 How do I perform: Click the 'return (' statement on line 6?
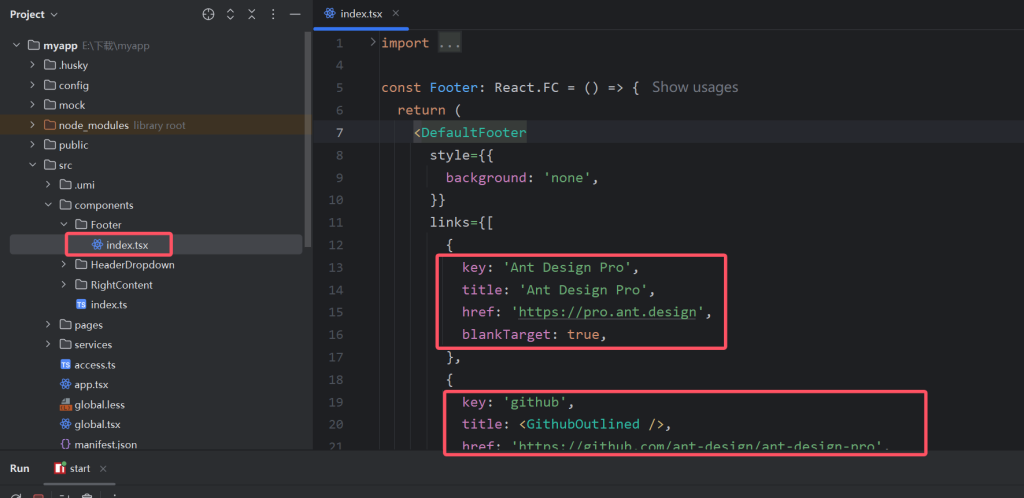430,110
